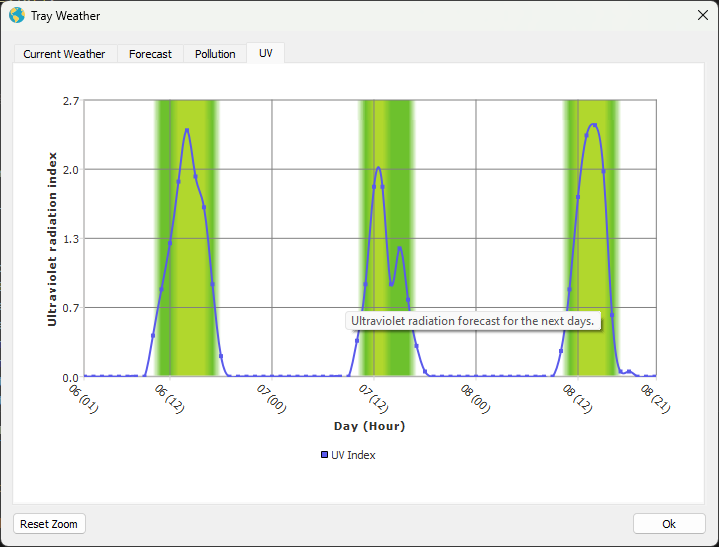Click the 08 (00) axis label

tap(476, 399)
